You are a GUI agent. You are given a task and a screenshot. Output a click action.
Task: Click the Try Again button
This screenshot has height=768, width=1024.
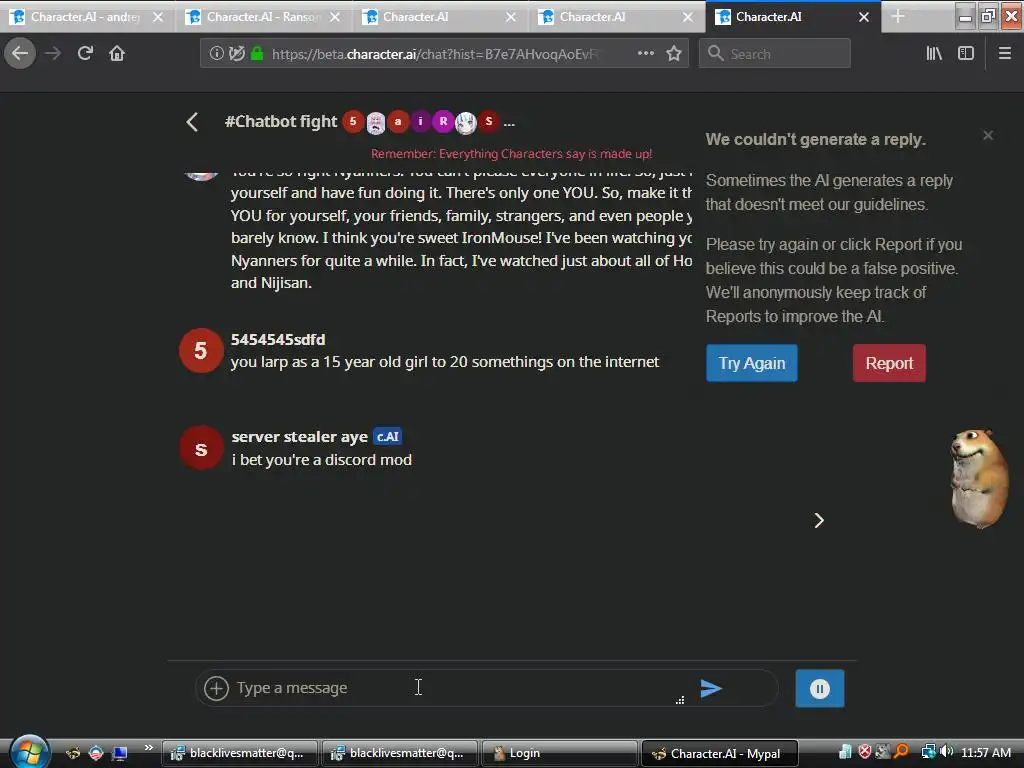tap(752, 363)
